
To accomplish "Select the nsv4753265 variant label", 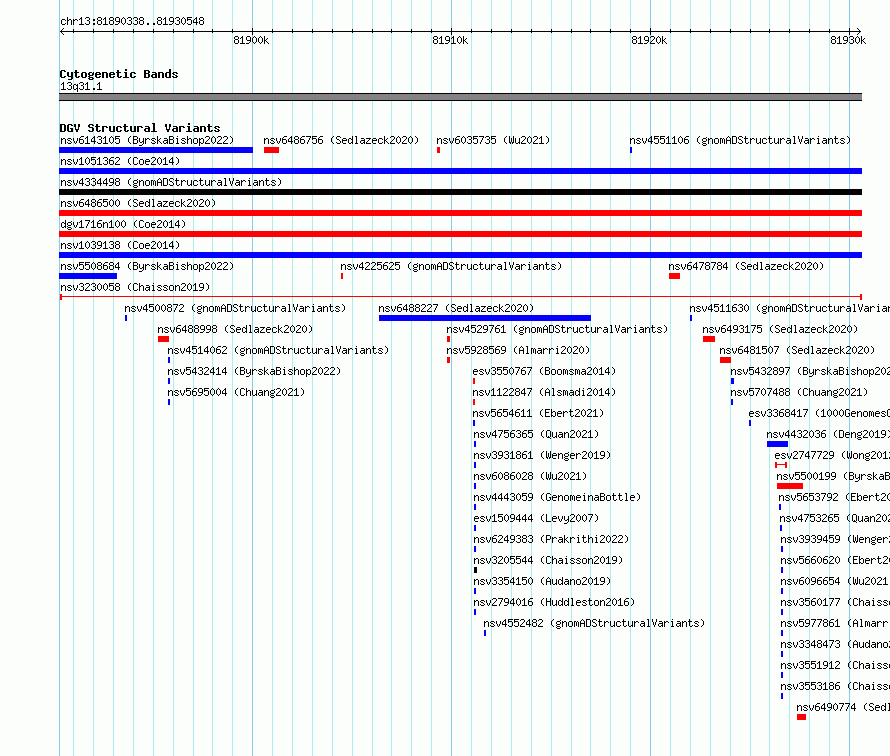I will point(834,518).
